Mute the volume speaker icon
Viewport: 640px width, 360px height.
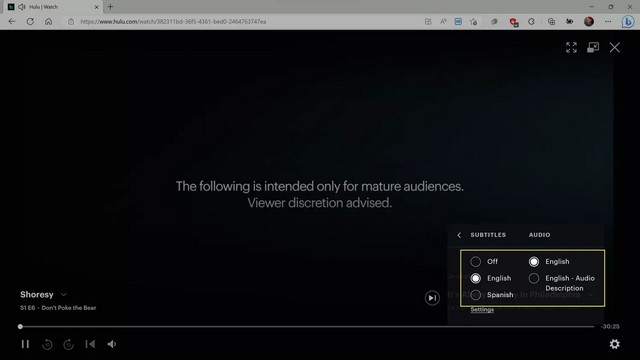pos(111,344)
